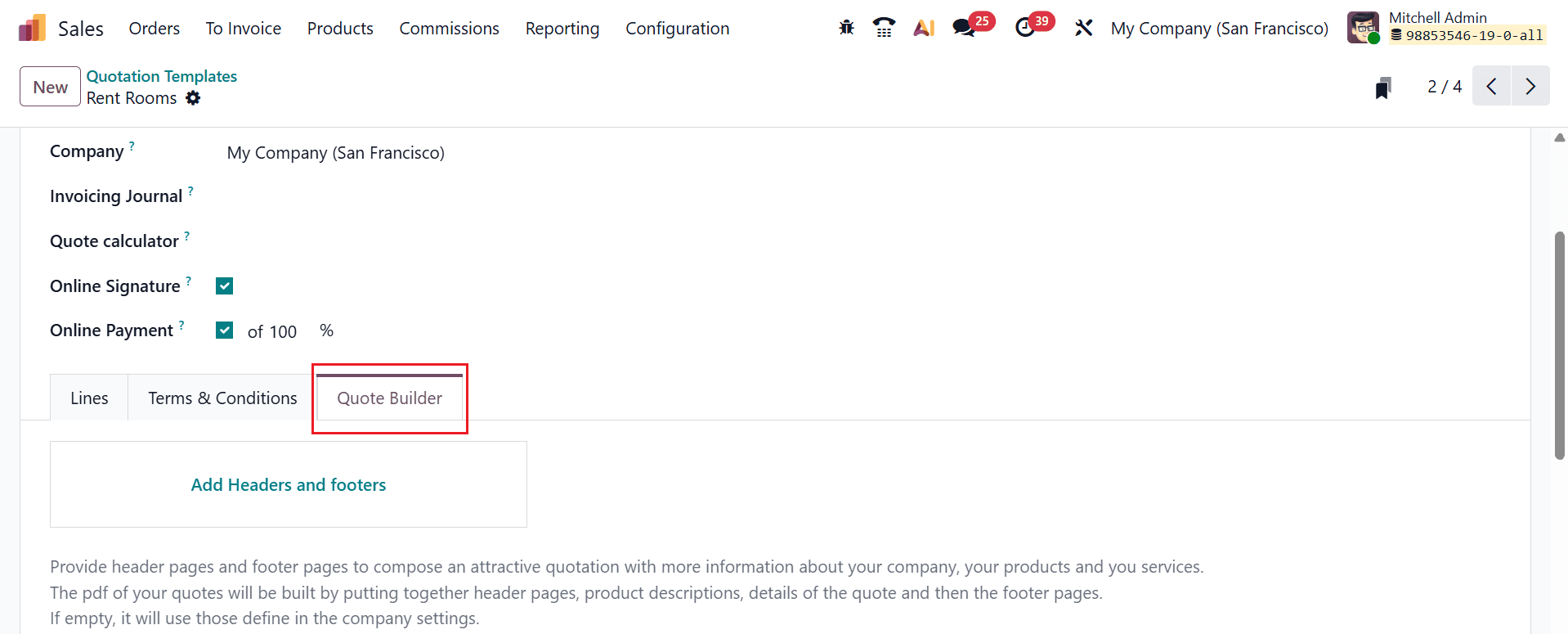The image size is (1568, 634).
Task: Open the debug bug icon menu
Action: [x=846, y=27]
